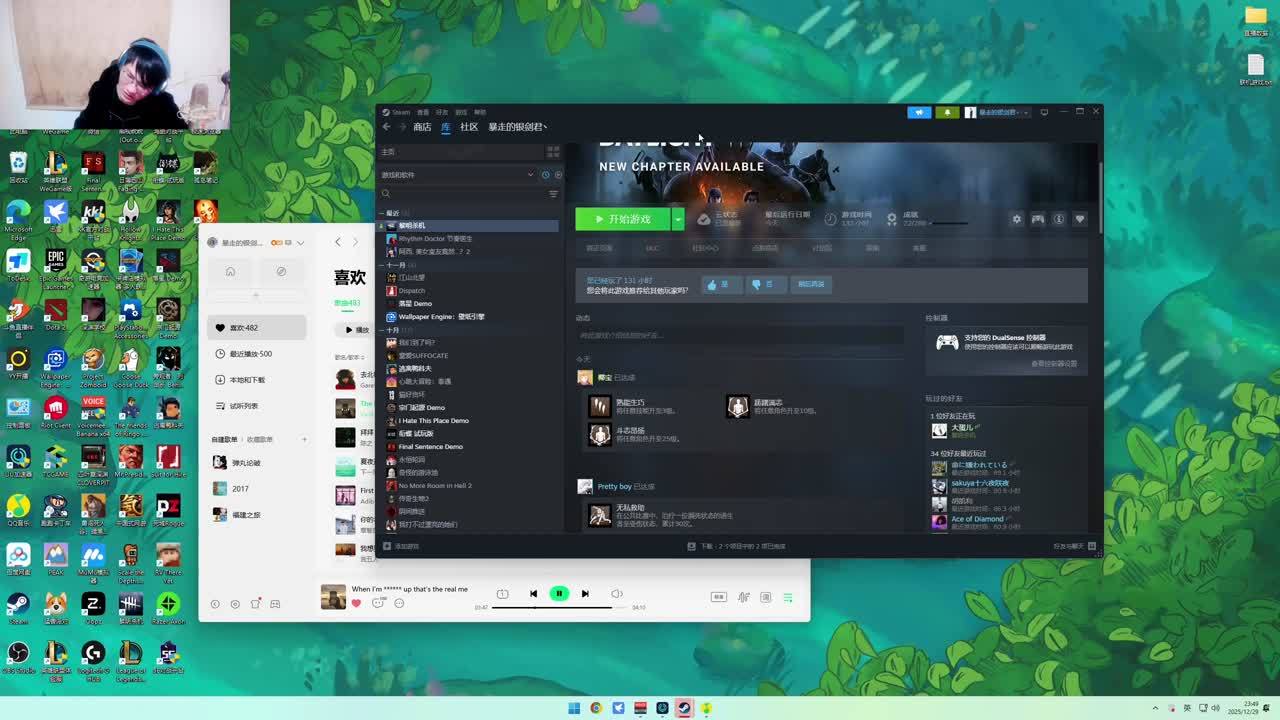Viewport: 1280px width, 720px height.
Task: Click the blue Steam announcements megaphone icon
Action: (919, 112)
